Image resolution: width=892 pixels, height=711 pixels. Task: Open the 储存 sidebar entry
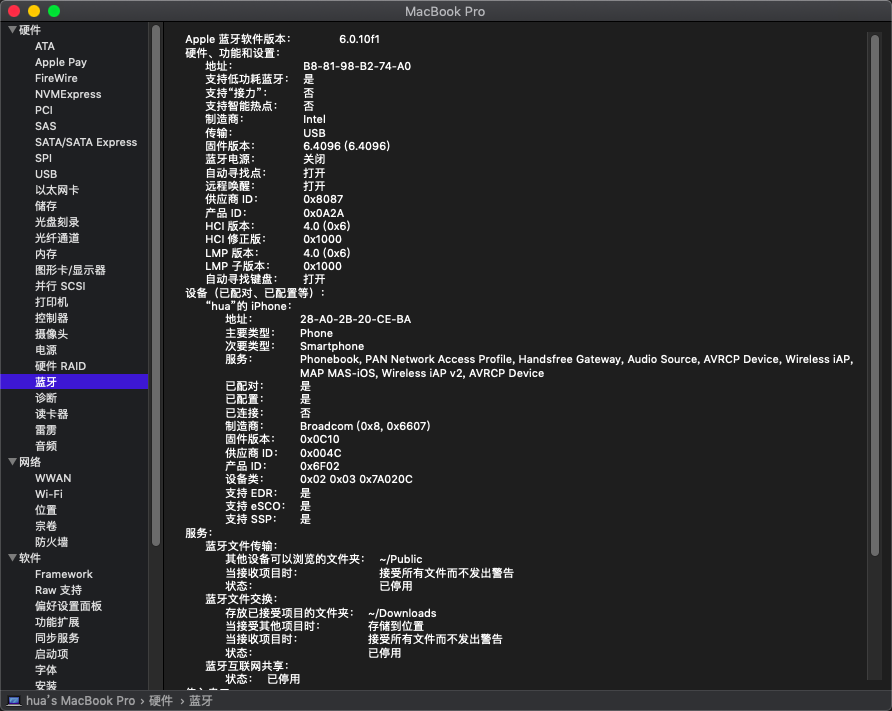46,206
